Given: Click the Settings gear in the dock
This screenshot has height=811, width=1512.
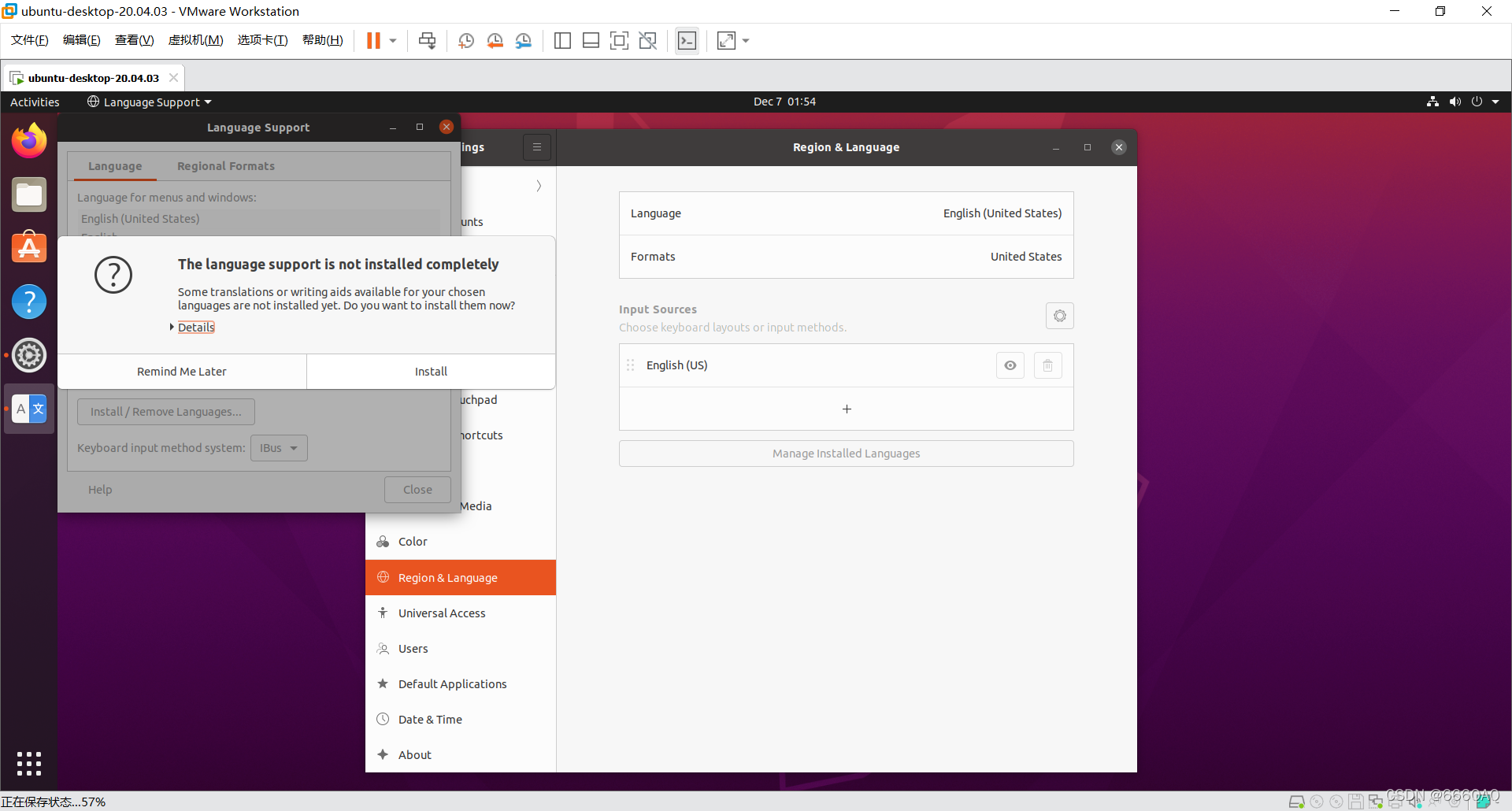Looking at the screenshot, I should [x=29, y=355].
